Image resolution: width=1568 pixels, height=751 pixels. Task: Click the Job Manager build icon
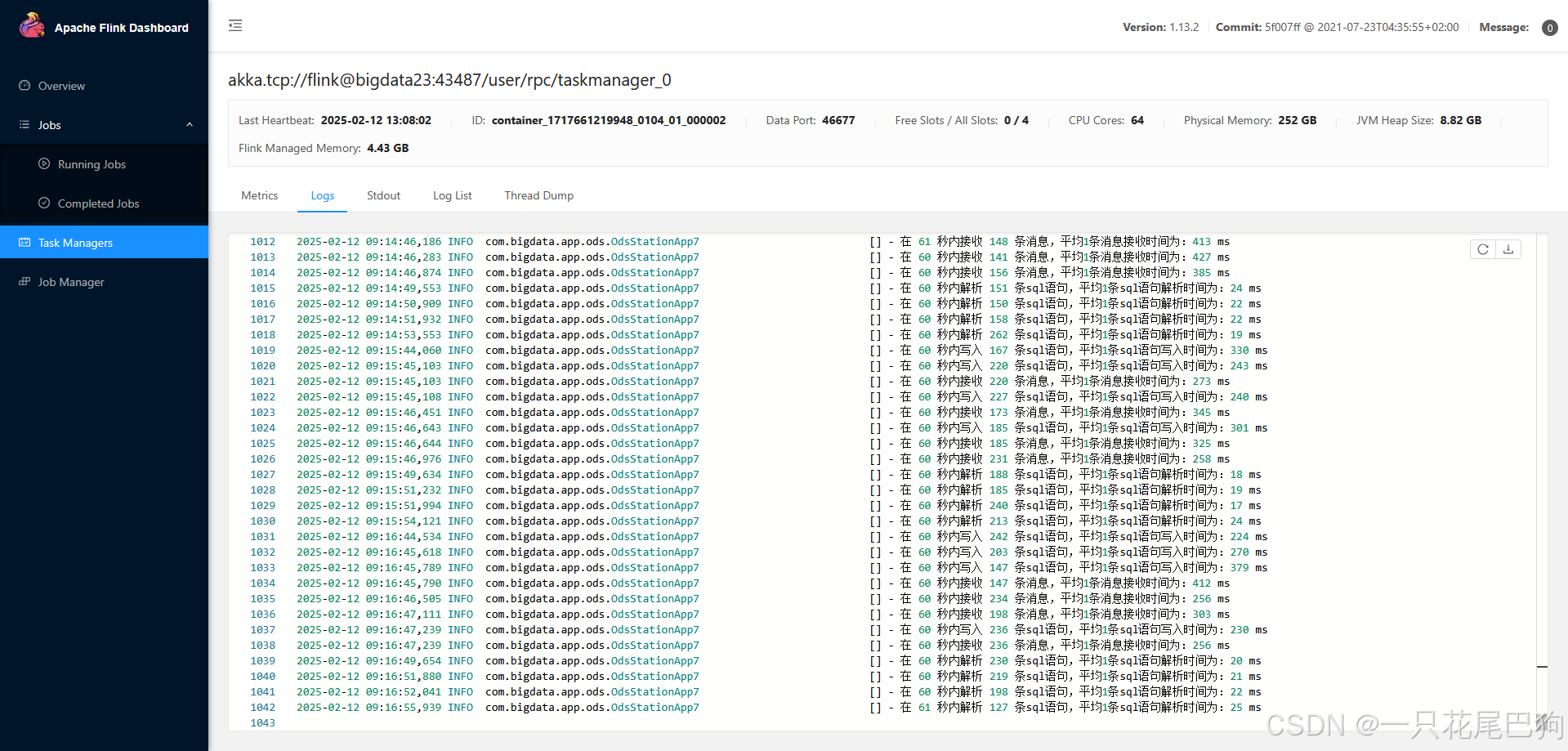pos(25,281)
